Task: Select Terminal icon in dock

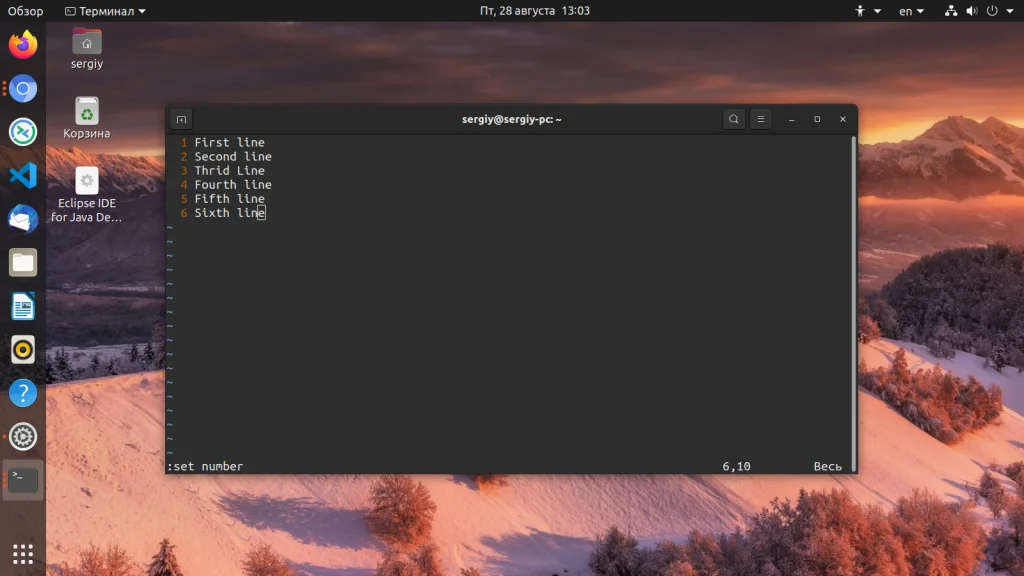Action: tap(23, 480)
